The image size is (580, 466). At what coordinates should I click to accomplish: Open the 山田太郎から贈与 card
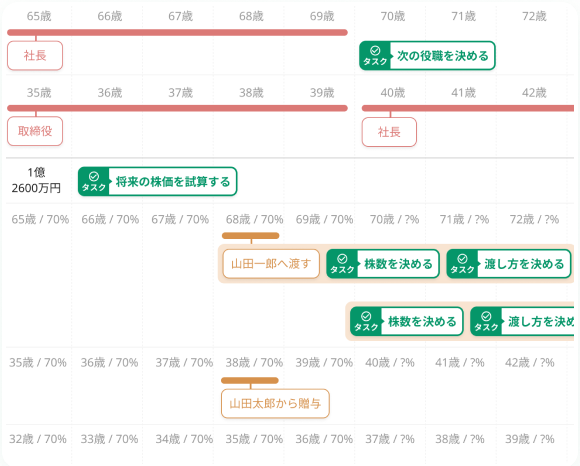[275, 403]
